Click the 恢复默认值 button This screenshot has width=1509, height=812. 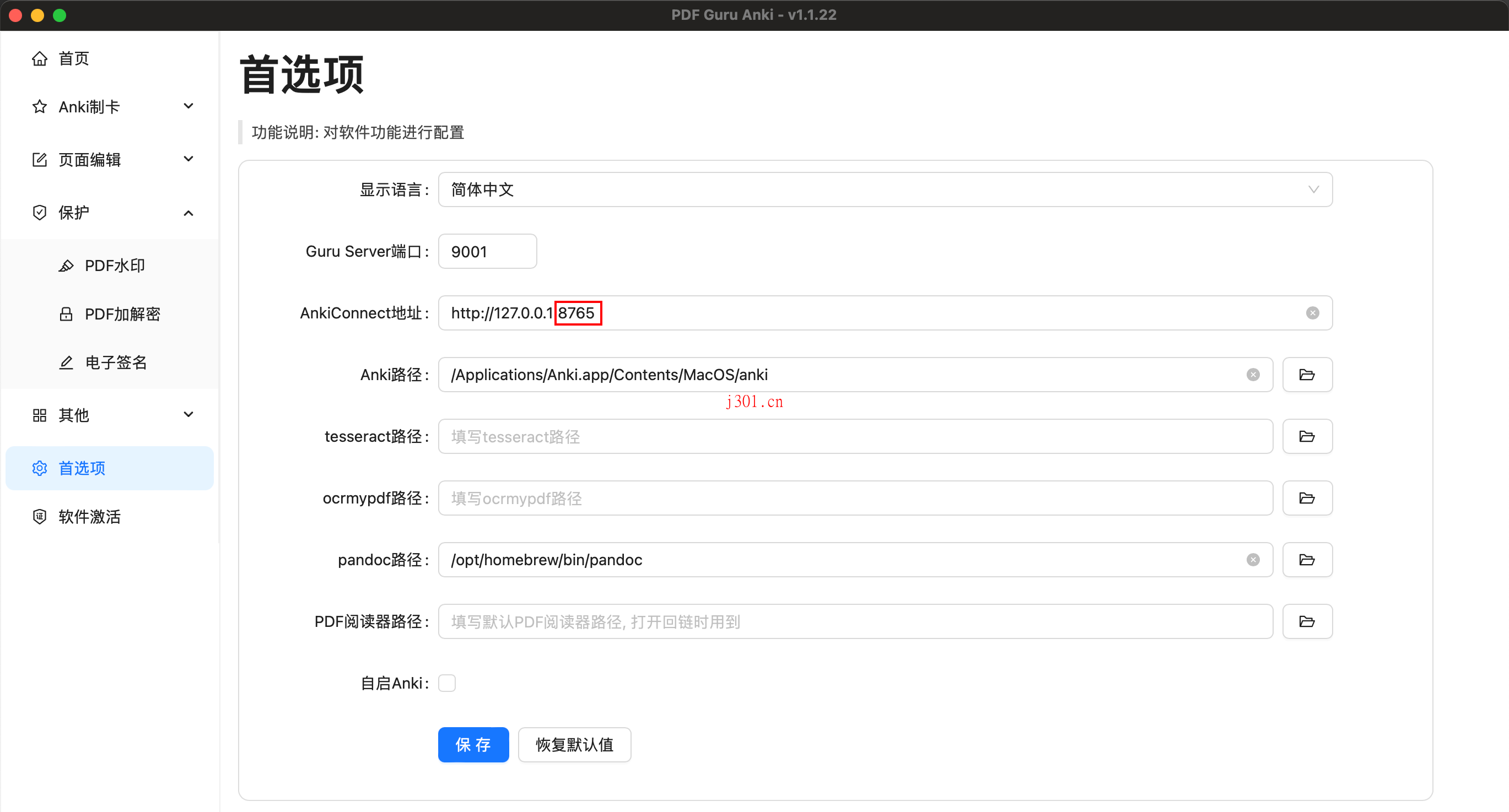coord(574,745)
